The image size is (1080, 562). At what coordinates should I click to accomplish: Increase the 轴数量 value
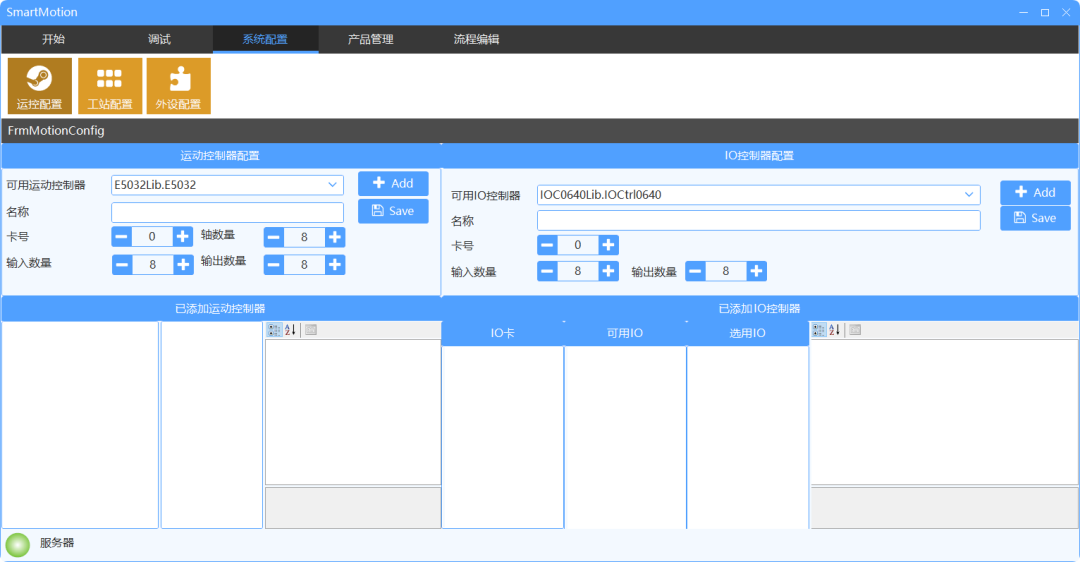point(335,238)
